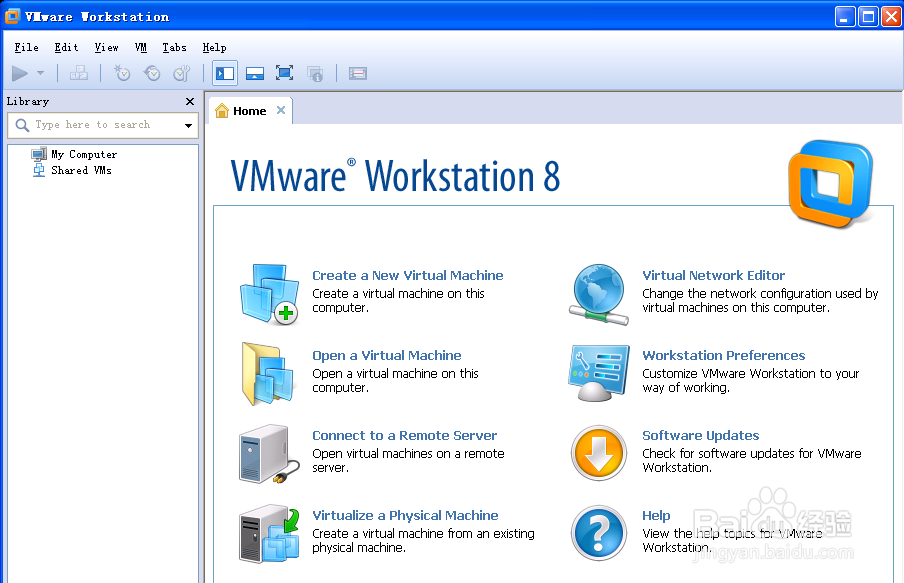Screen dimensions: 904x583
Task: Click the 'Open virtual machines on a remote server.' text
Action: pos(408,461)
